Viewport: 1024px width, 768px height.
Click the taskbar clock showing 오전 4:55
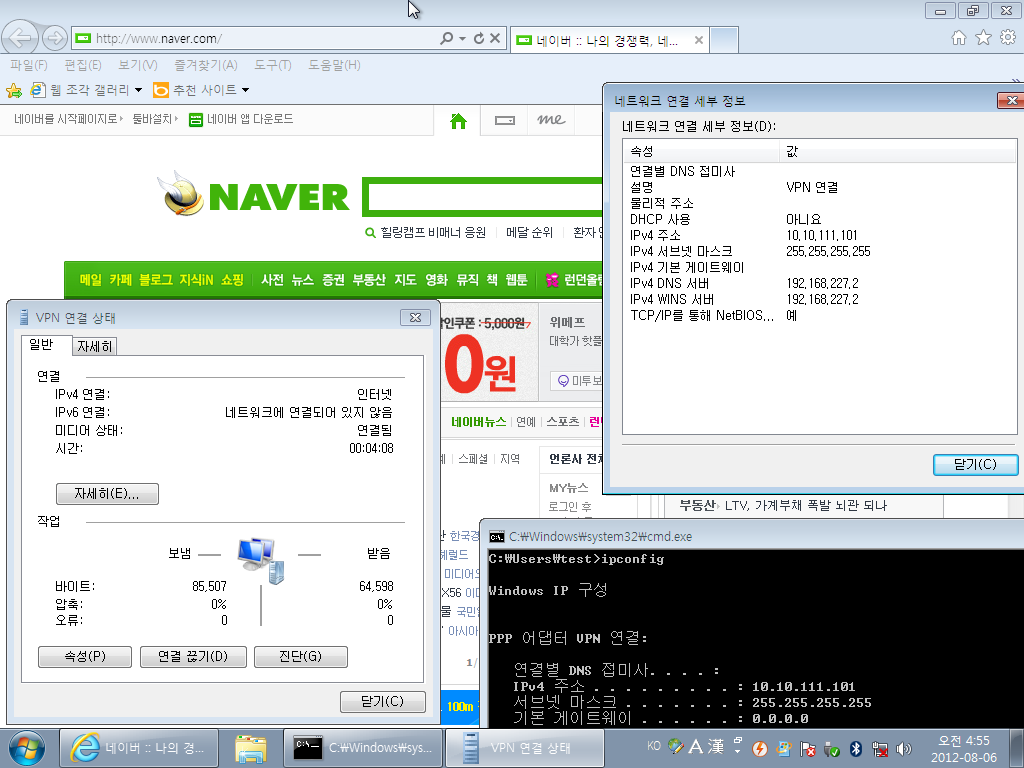(x=964, y=748)
